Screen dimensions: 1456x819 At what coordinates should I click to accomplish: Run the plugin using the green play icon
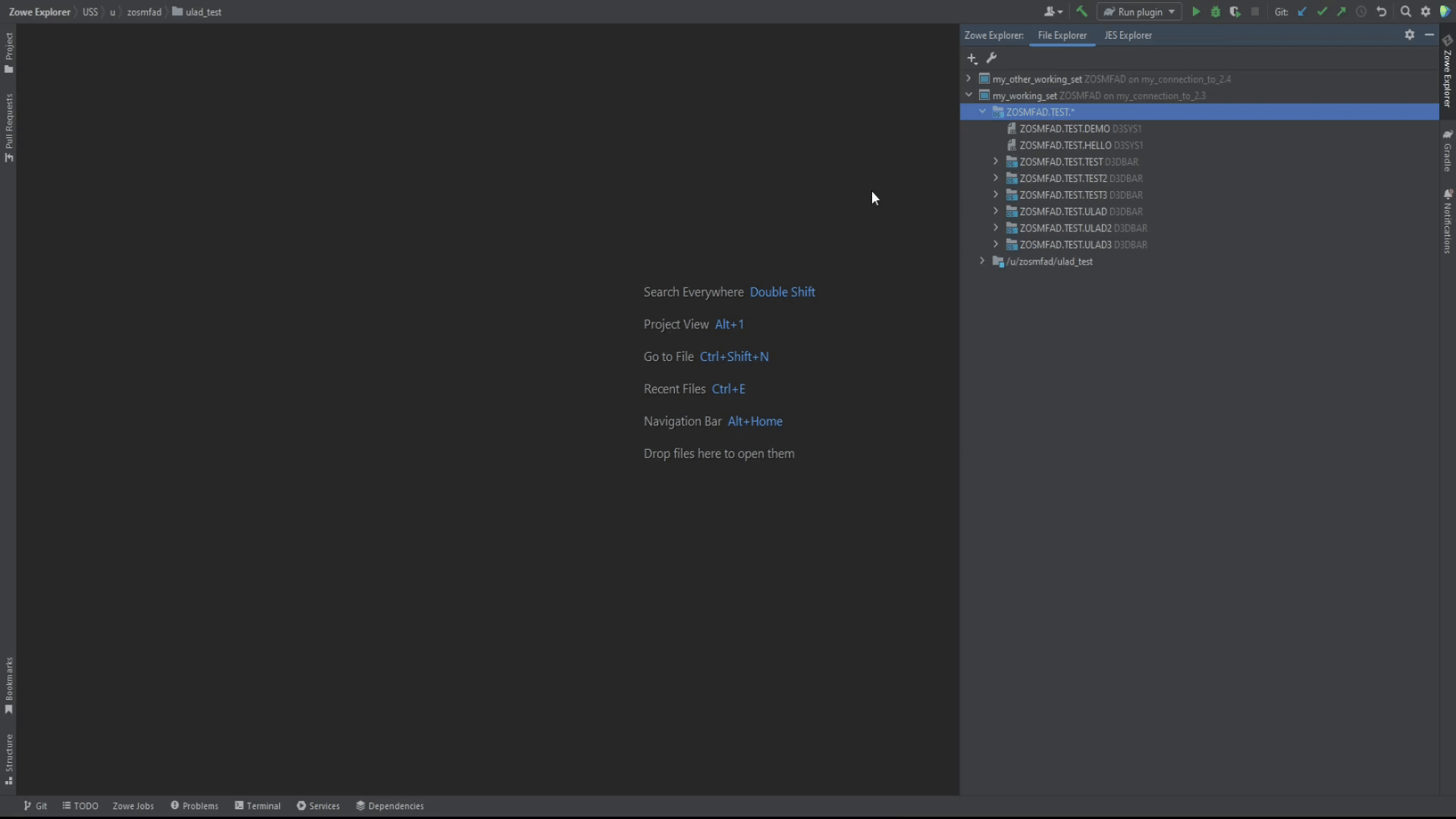[1196, 11]
